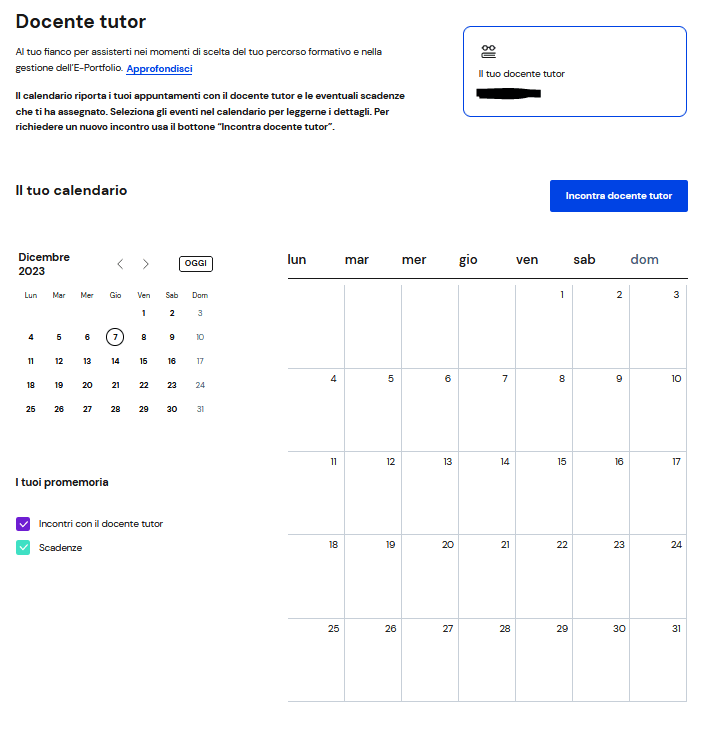
Task: Click Il tuo docente tutor card
Action: click(x=574, y=71)
